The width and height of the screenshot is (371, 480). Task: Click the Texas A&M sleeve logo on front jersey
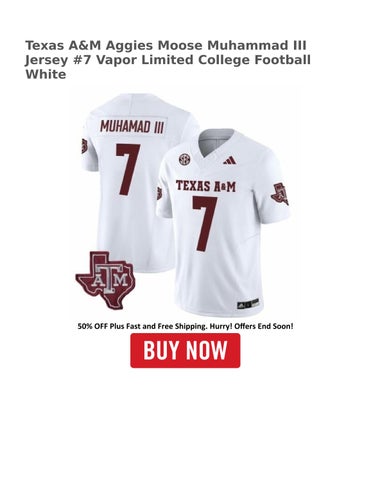(280, 194)
